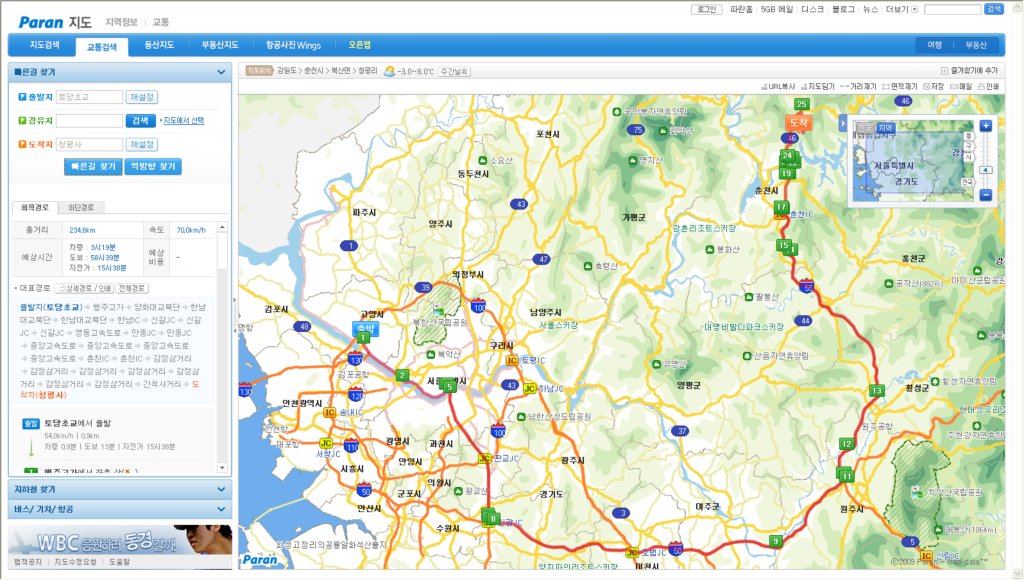Image resolution: width=1024 pixels, height=580 pixels.
Task: Click the 도착지 destination flag icon
Action: tap(22, 144)
